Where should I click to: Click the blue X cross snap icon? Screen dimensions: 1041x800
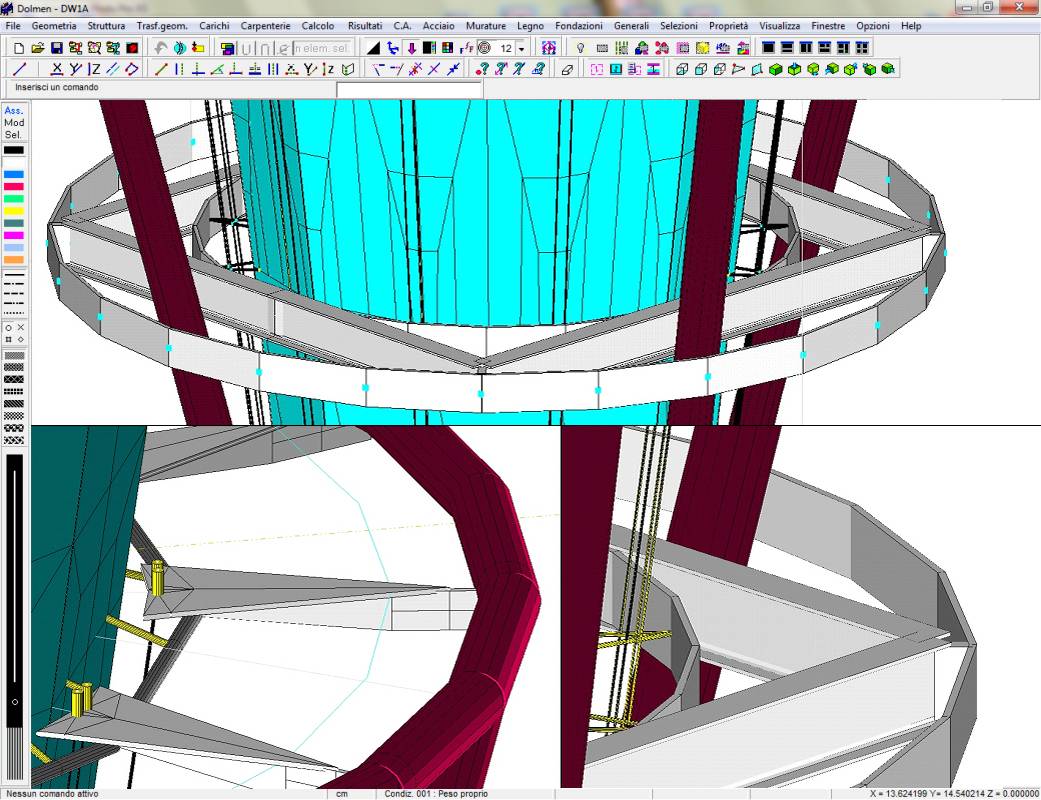click(x=434, y=69)
